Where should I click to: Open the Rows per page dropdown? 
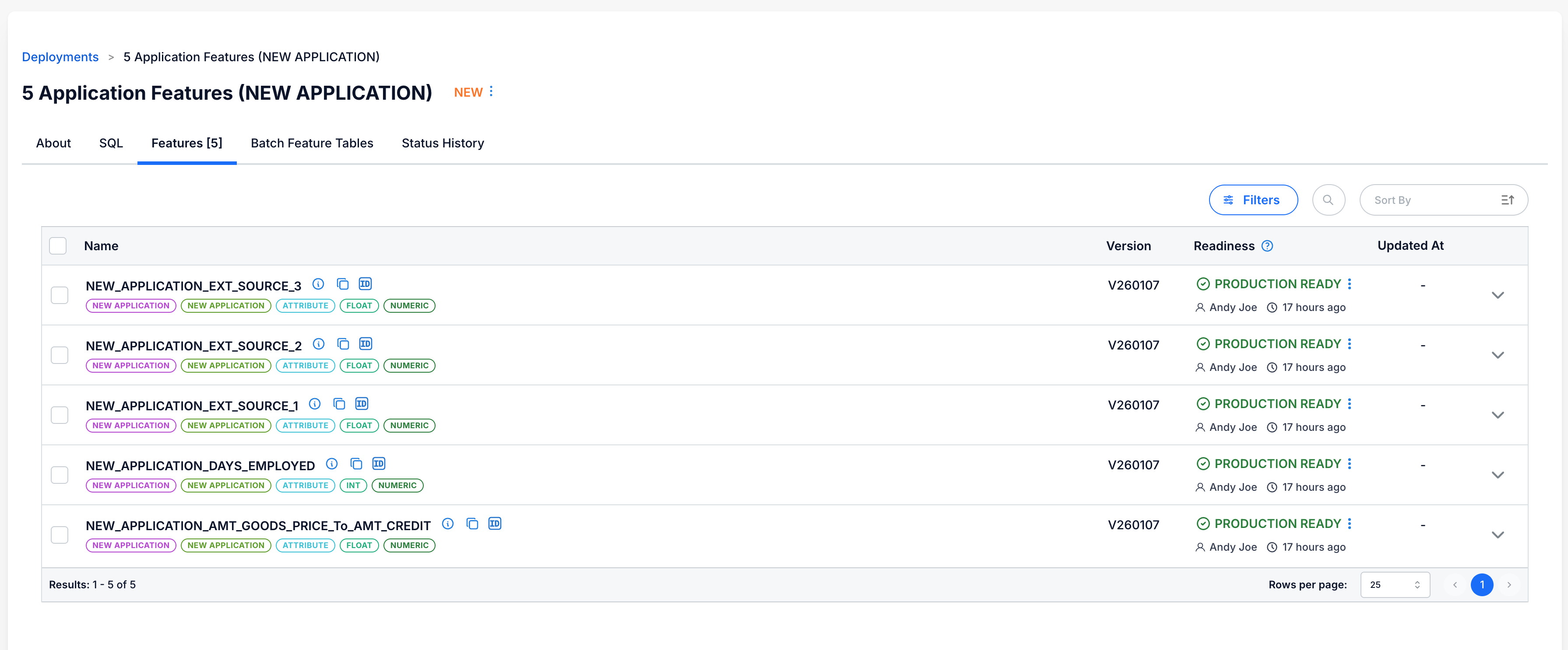[x=1395, y=584]
